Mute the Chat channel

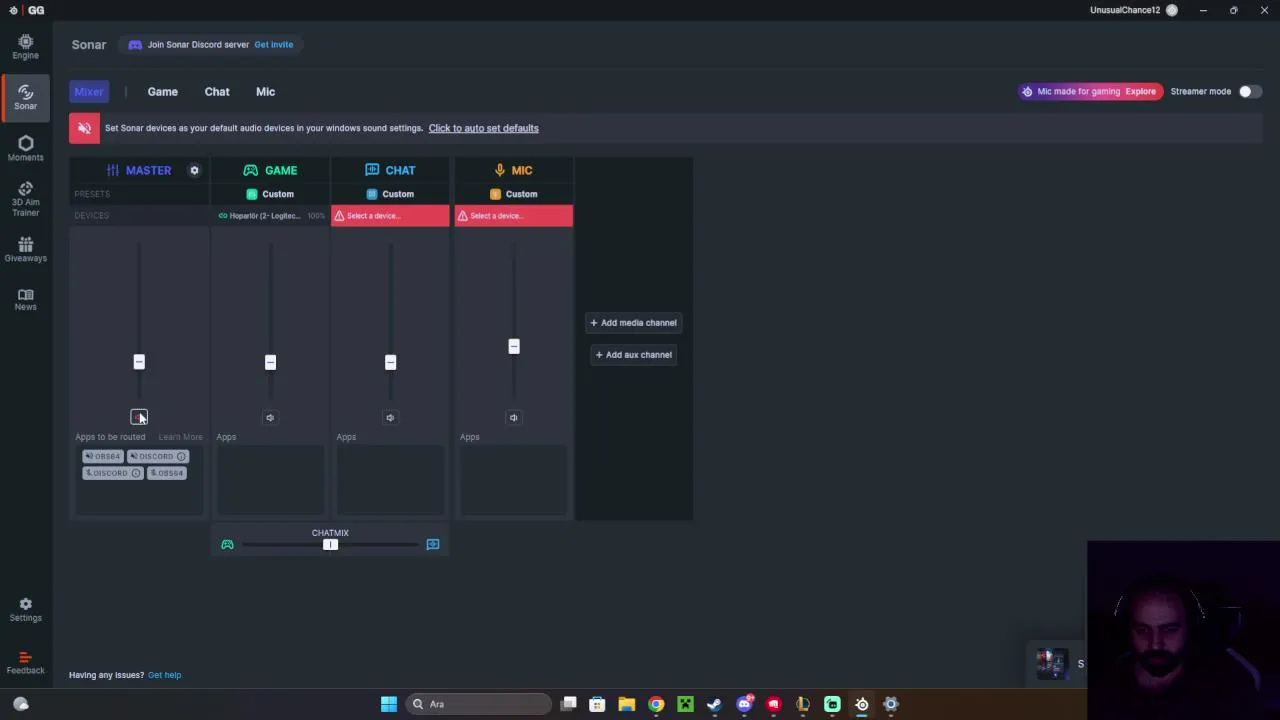pos(390,417)
